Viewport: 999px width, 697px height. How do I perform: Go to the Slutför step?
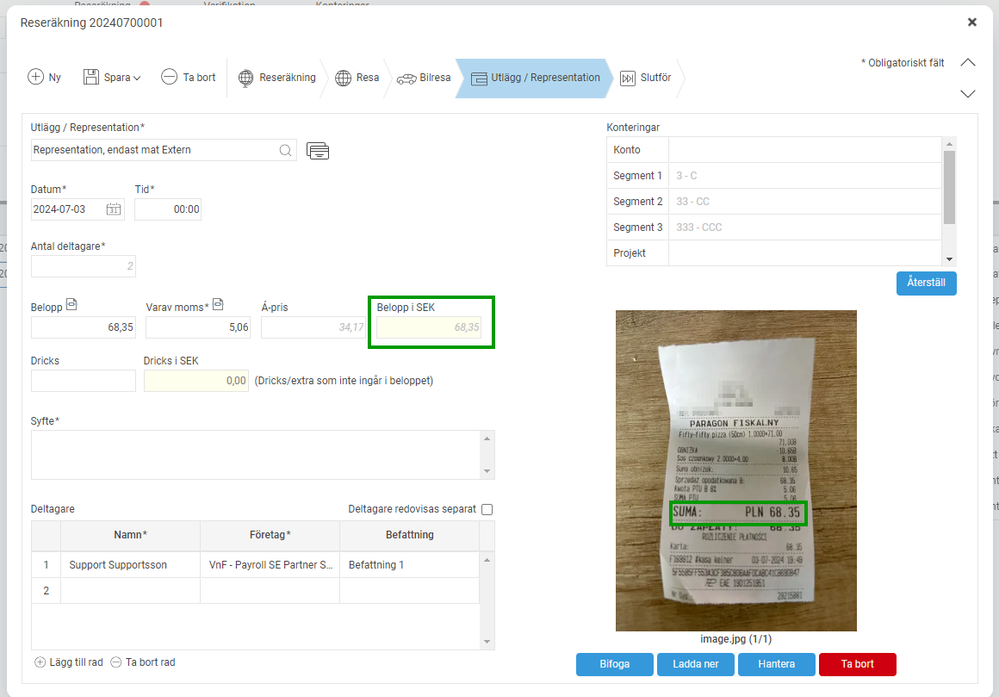[645, 78]
